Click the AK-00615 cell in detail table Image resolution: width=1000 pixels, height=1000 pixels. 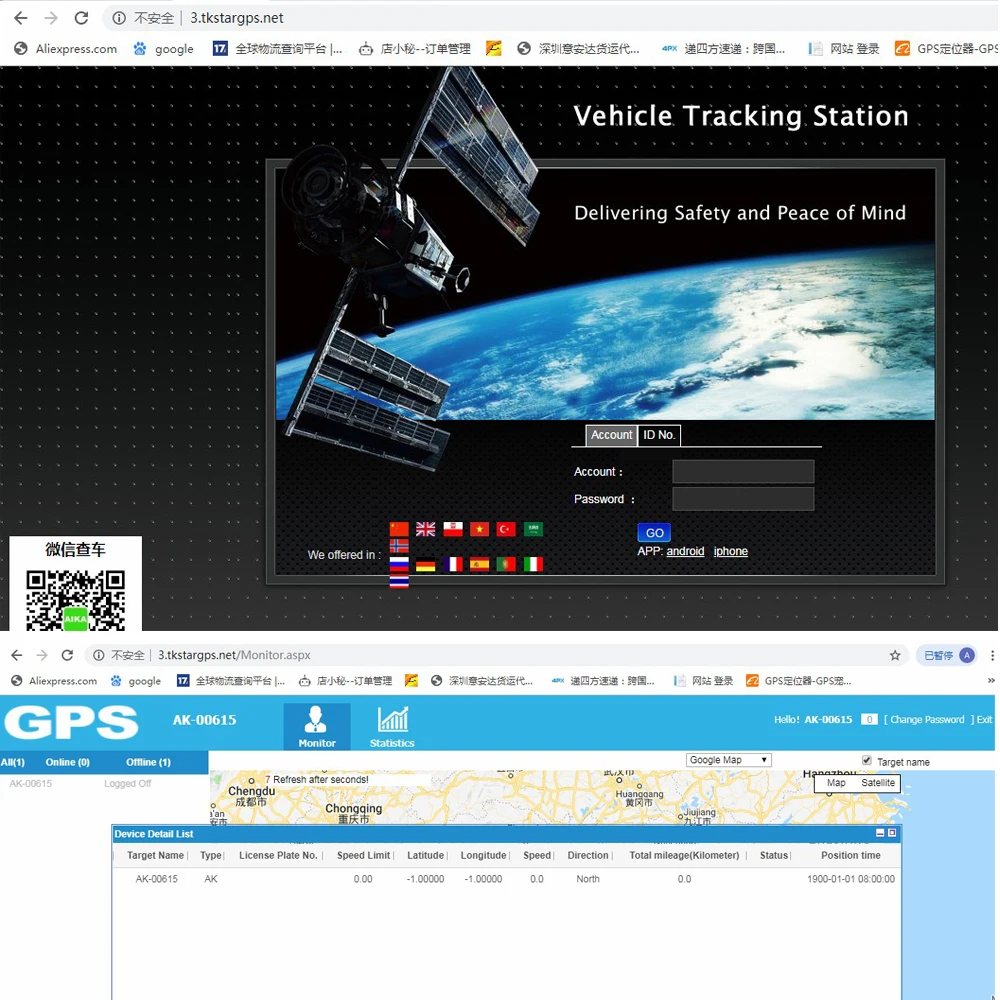(156, 879)
